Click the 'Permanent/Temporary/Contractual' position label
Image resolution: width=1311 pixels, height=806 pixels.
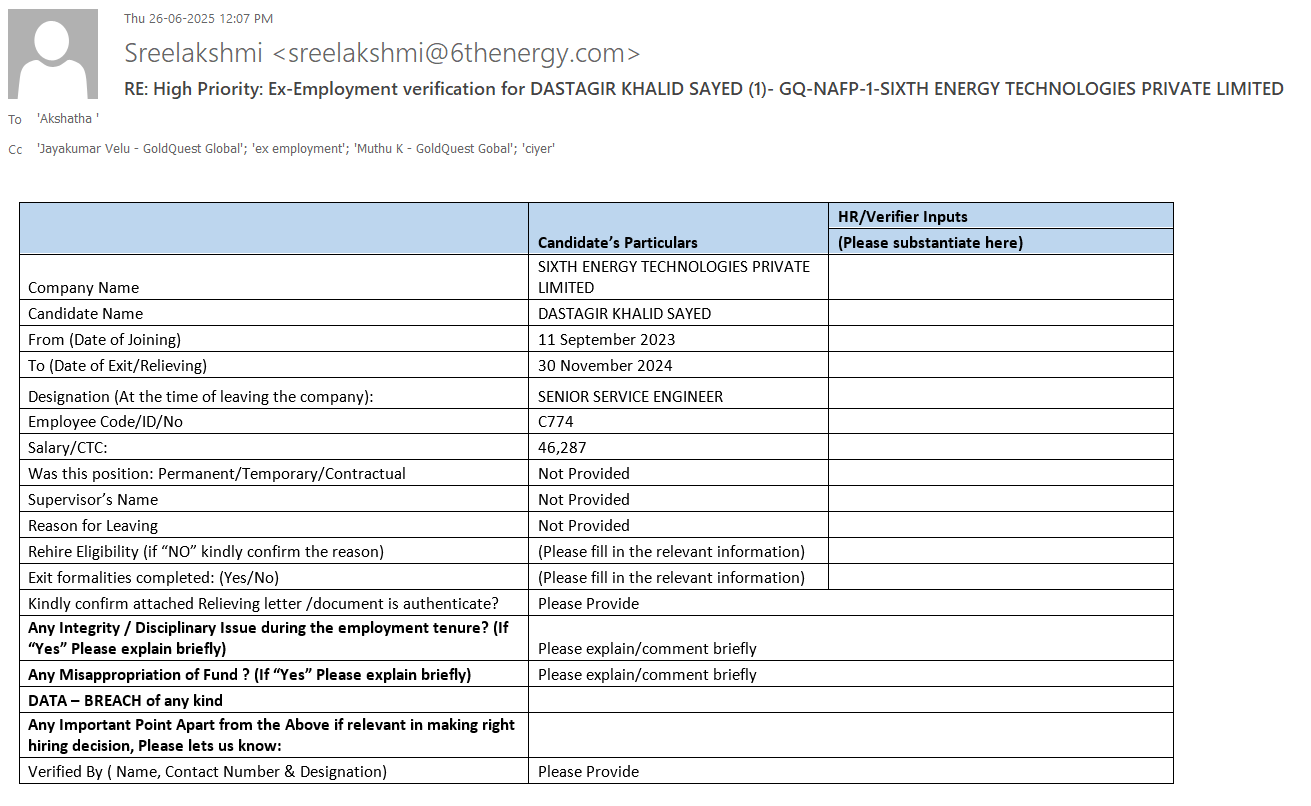point(217,474)
